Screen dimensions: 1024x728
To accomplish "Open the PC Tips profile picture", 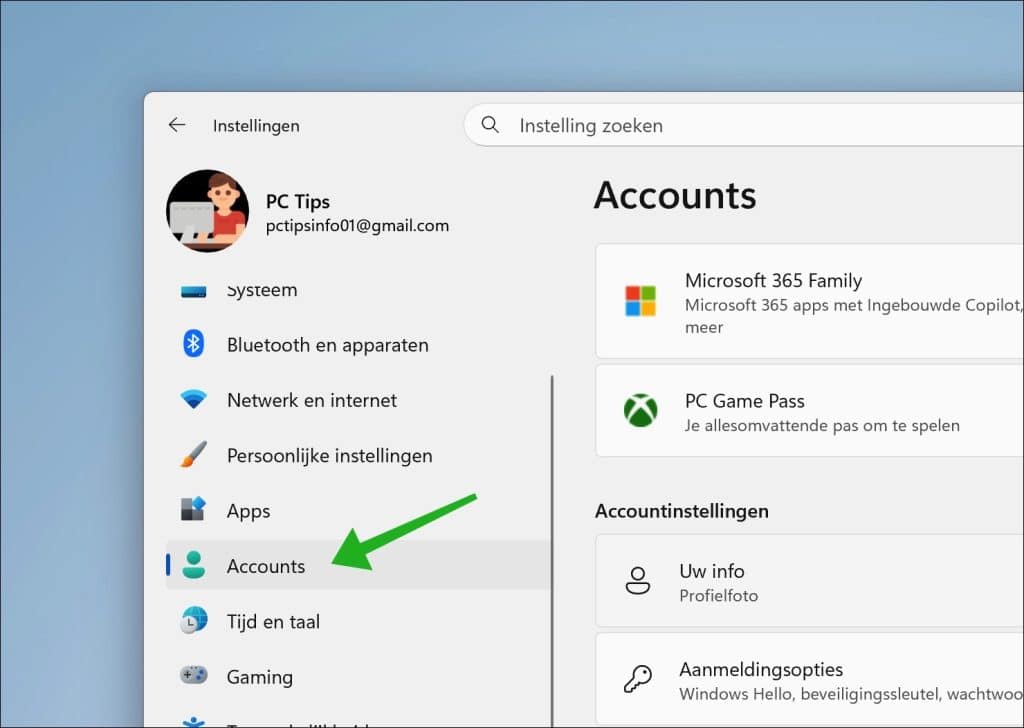I will click(208, 211).
